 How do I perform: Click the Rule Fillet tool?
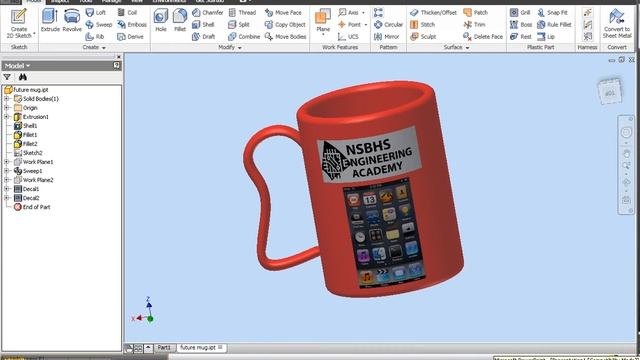click(554, 24)
